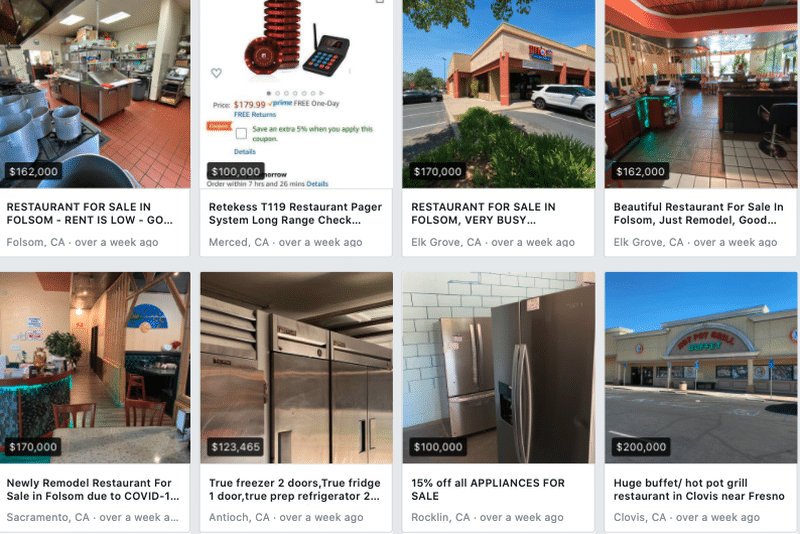
Task: Open the $170,000 Folsom storefront photo
Action: pos(498,94)
